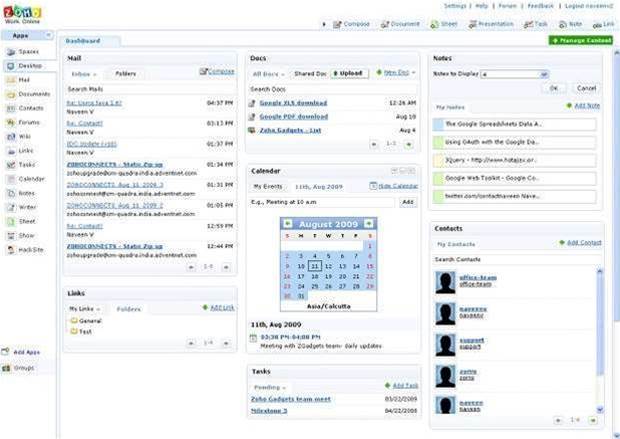Click OK button in Notes

point(554,88)
